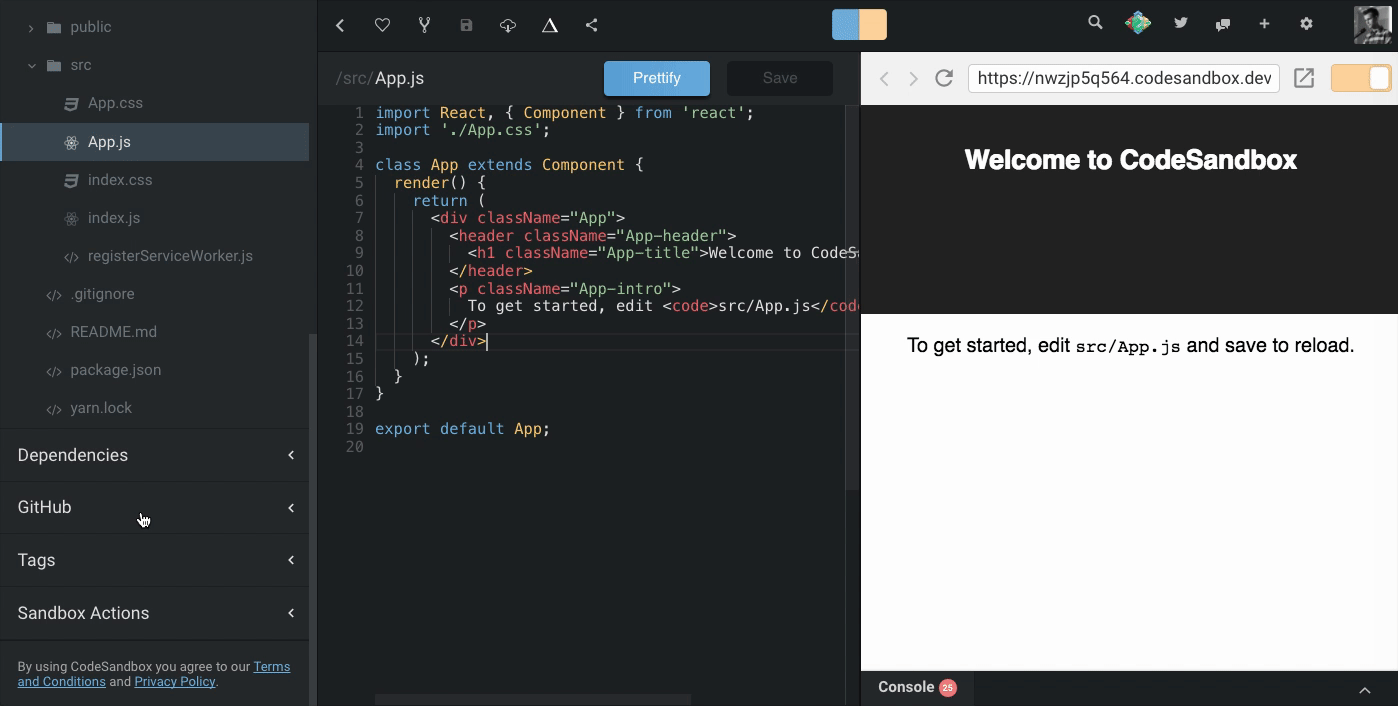Open the share icon in toolbar

click(592, 25)
